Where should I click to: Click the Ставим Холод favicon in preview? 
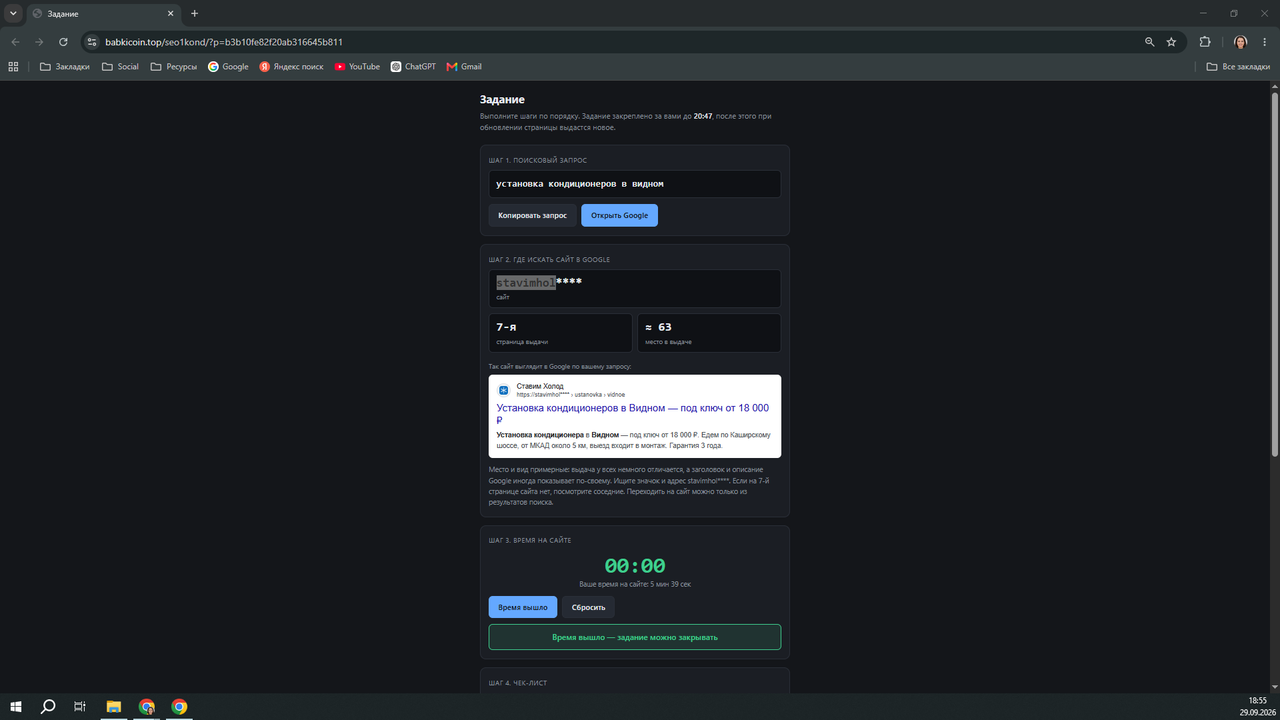click(x=504, y=390)
